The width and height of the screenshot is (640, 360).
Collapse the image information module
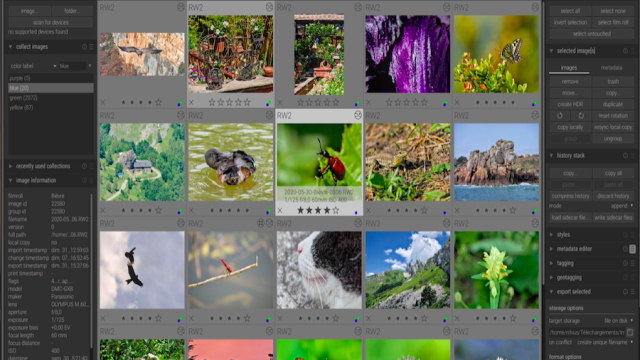[x=10, y=180]
